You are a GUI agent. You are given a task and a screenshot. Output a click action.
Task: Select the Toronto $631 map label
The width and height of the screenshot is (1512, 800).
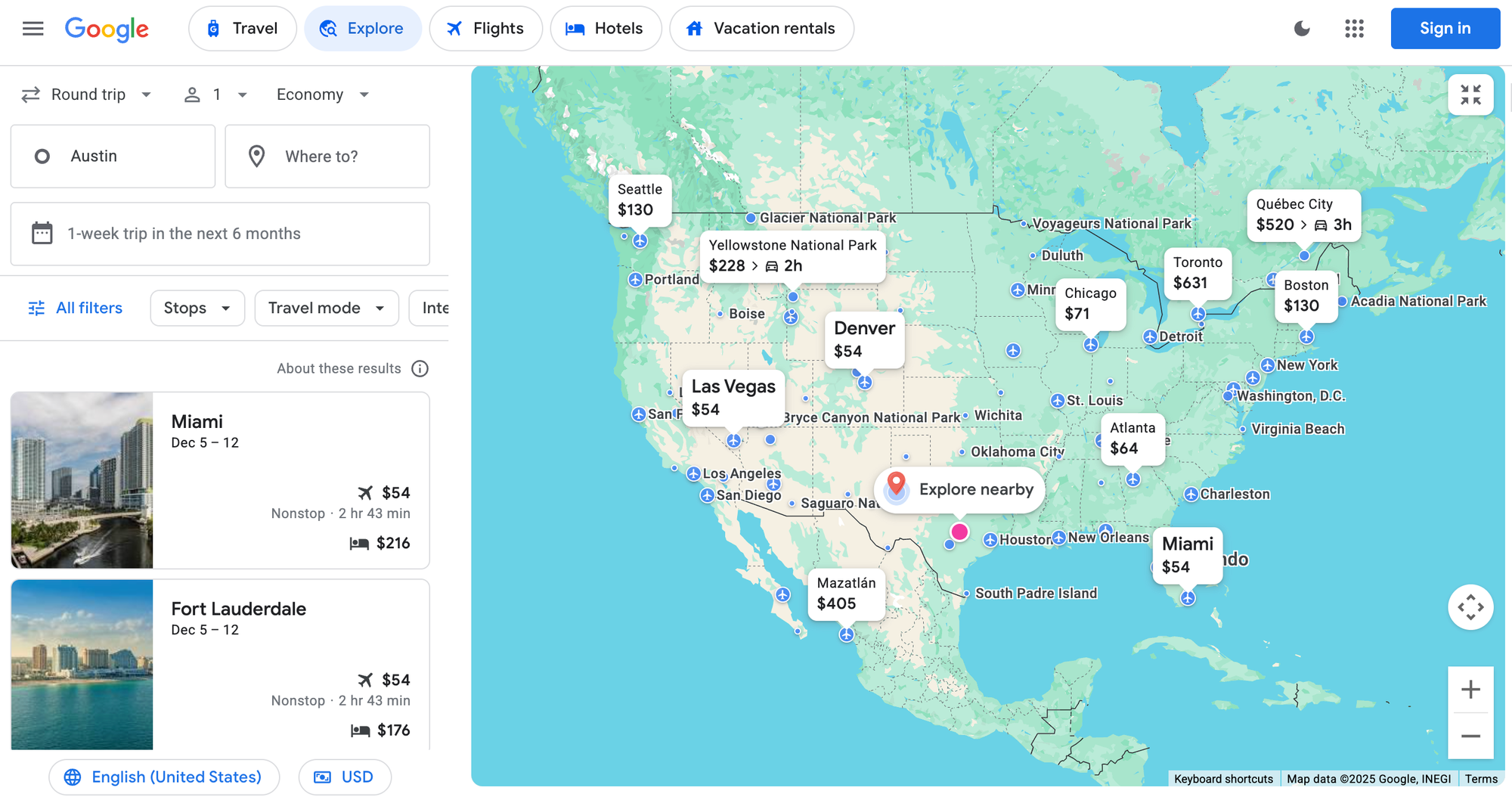(1198, 273)
